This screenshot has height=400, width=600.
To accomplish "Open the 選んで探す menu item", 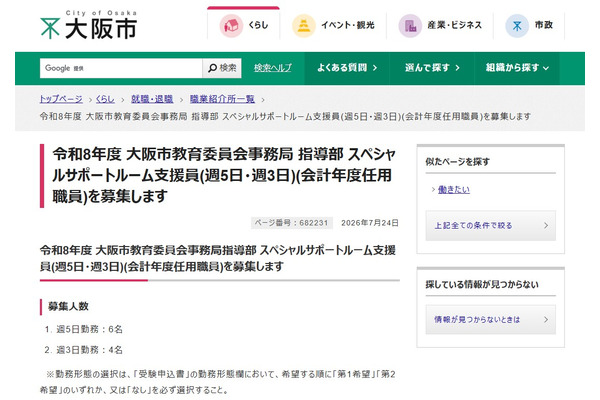I will [432, 68].
